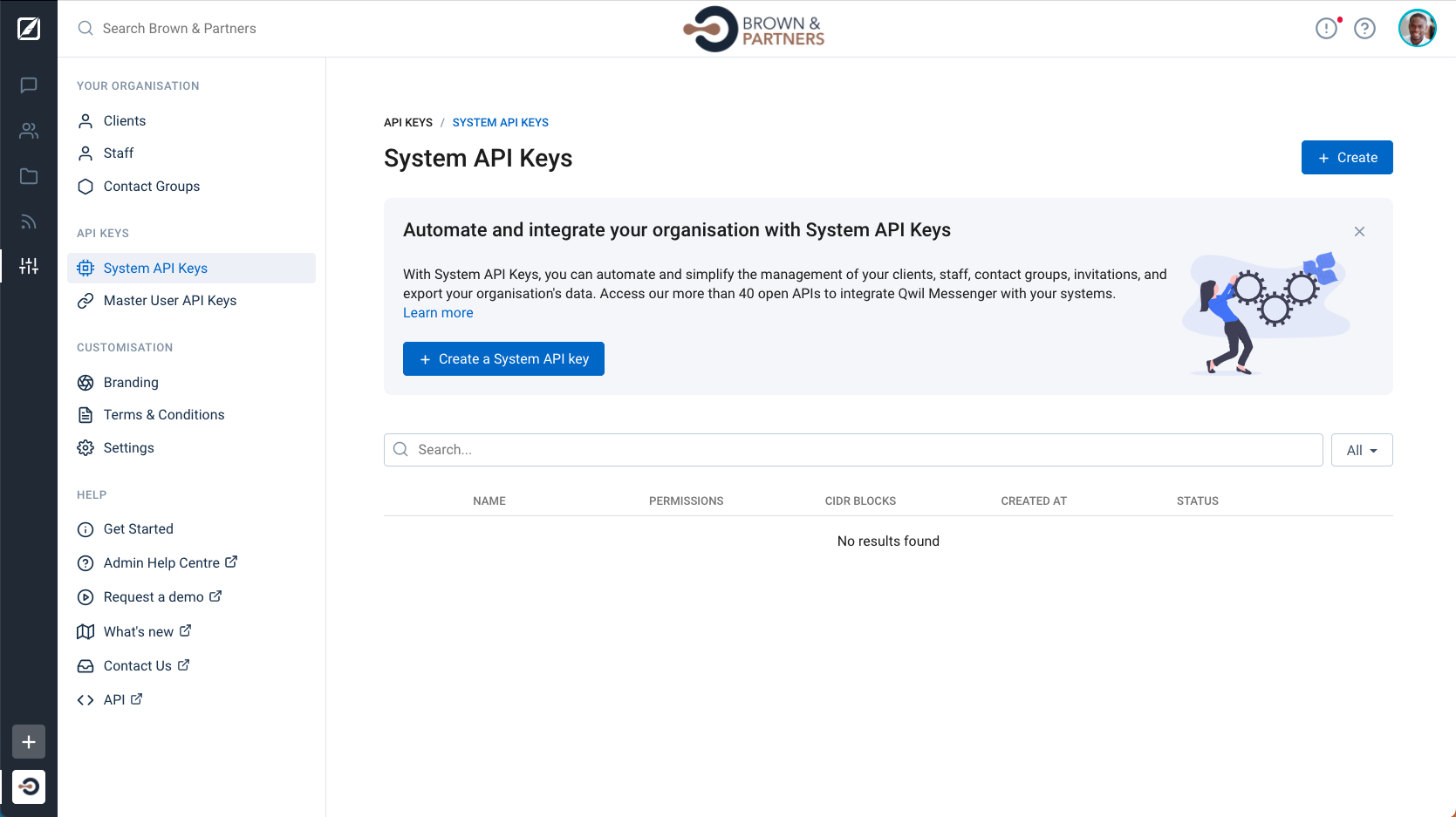Screen dimensions: 1456x817
Task: Open the All filter dropdown
Action: tap(1361, 450)
